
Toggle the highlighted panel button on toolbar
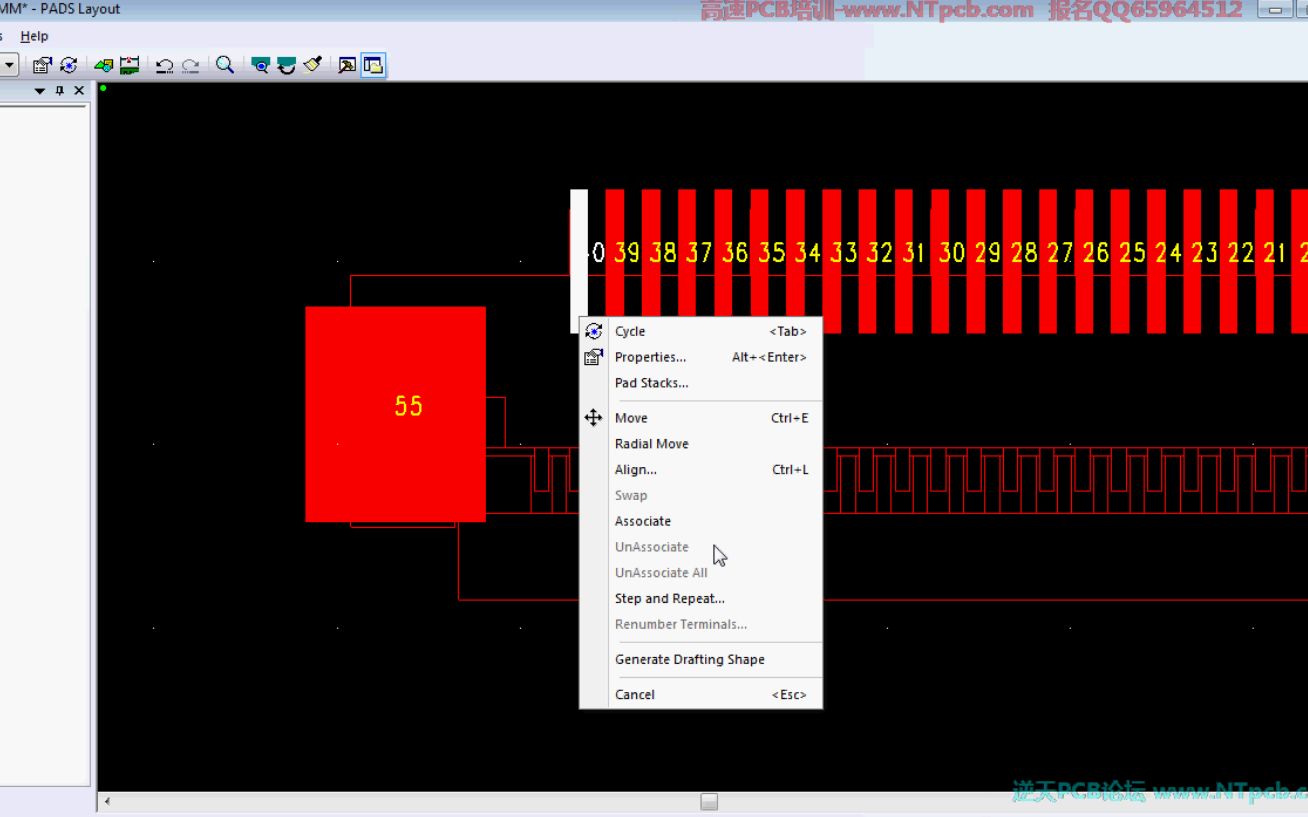coord(373,64)
